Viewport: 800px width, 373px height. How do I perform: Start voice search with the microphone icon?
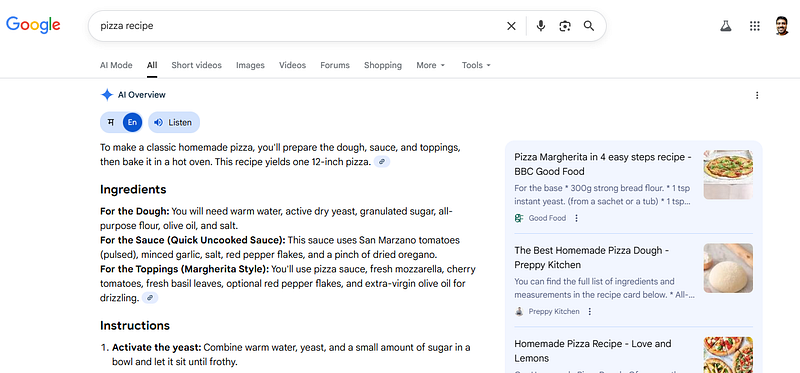(541, 26)
